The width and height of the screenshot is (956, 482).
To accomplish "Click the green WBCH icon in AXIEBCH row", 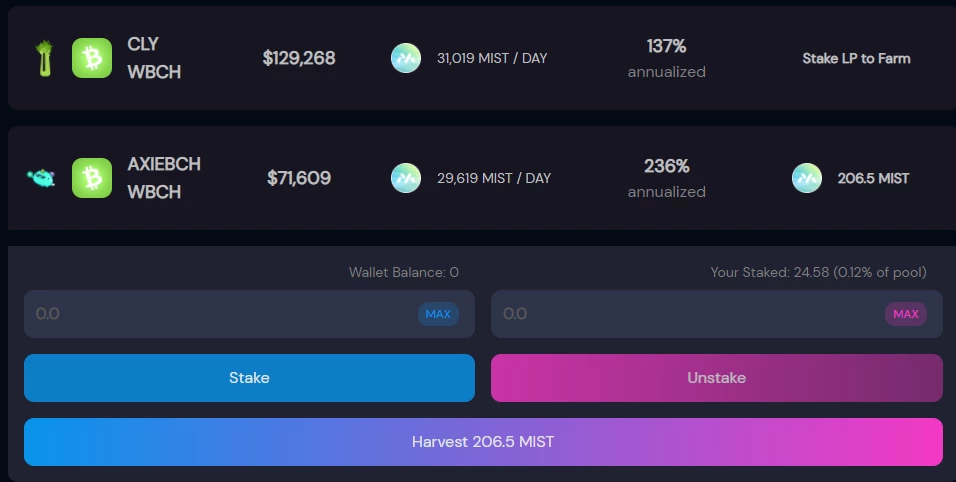I will [92, 178].
